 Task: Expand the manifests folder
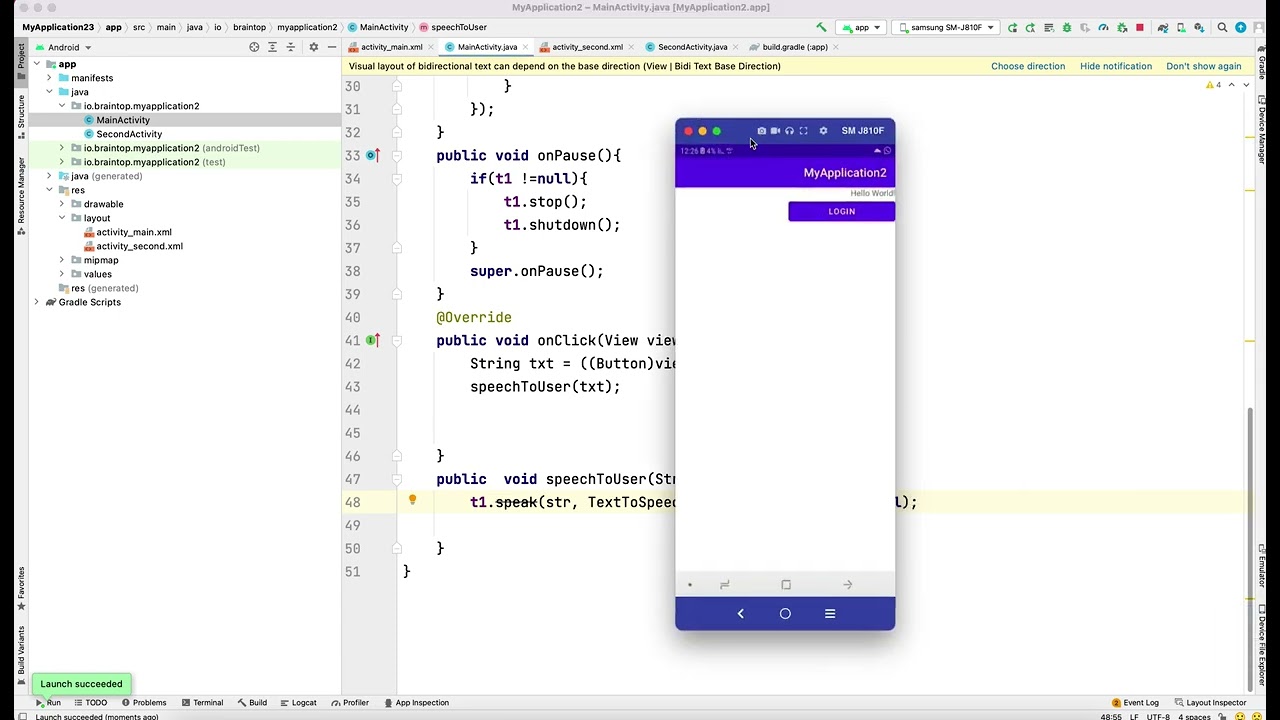[x=49, y=78]
